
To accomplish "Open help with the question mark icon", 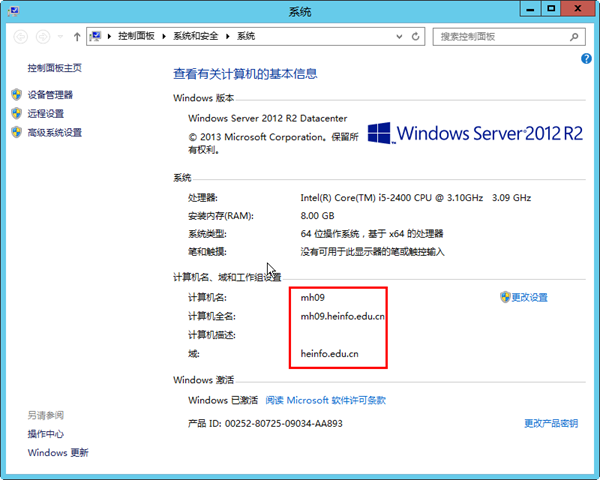I will [586, 59].
